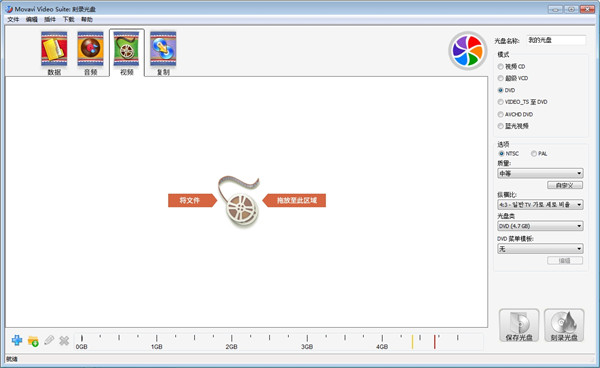Image resolution: width=600 pixels, height=368 pixels.
Task: Open the 帮助 (Help) menu
Action: (x=87, y=20)
